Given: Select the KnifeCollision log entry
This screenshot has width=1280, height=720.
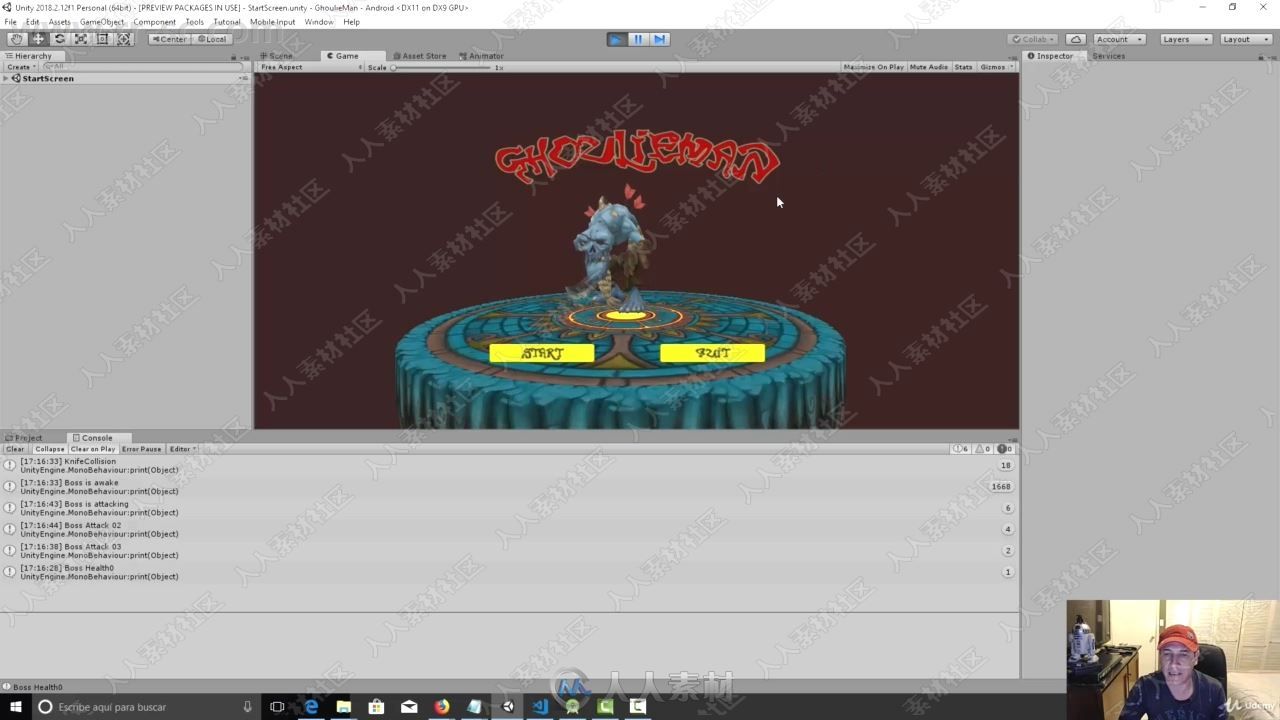Looking at the screenshot, I should click(x=509, y=465).
